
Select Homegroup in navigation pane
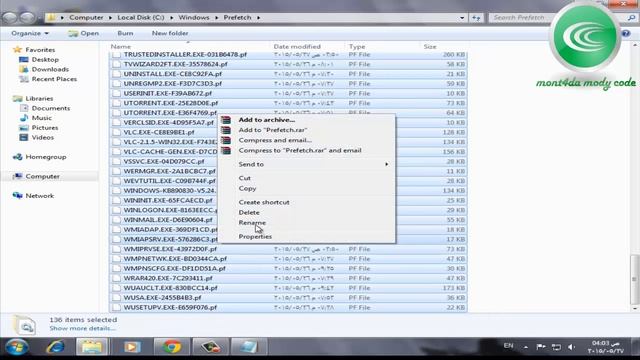(46, 157)
